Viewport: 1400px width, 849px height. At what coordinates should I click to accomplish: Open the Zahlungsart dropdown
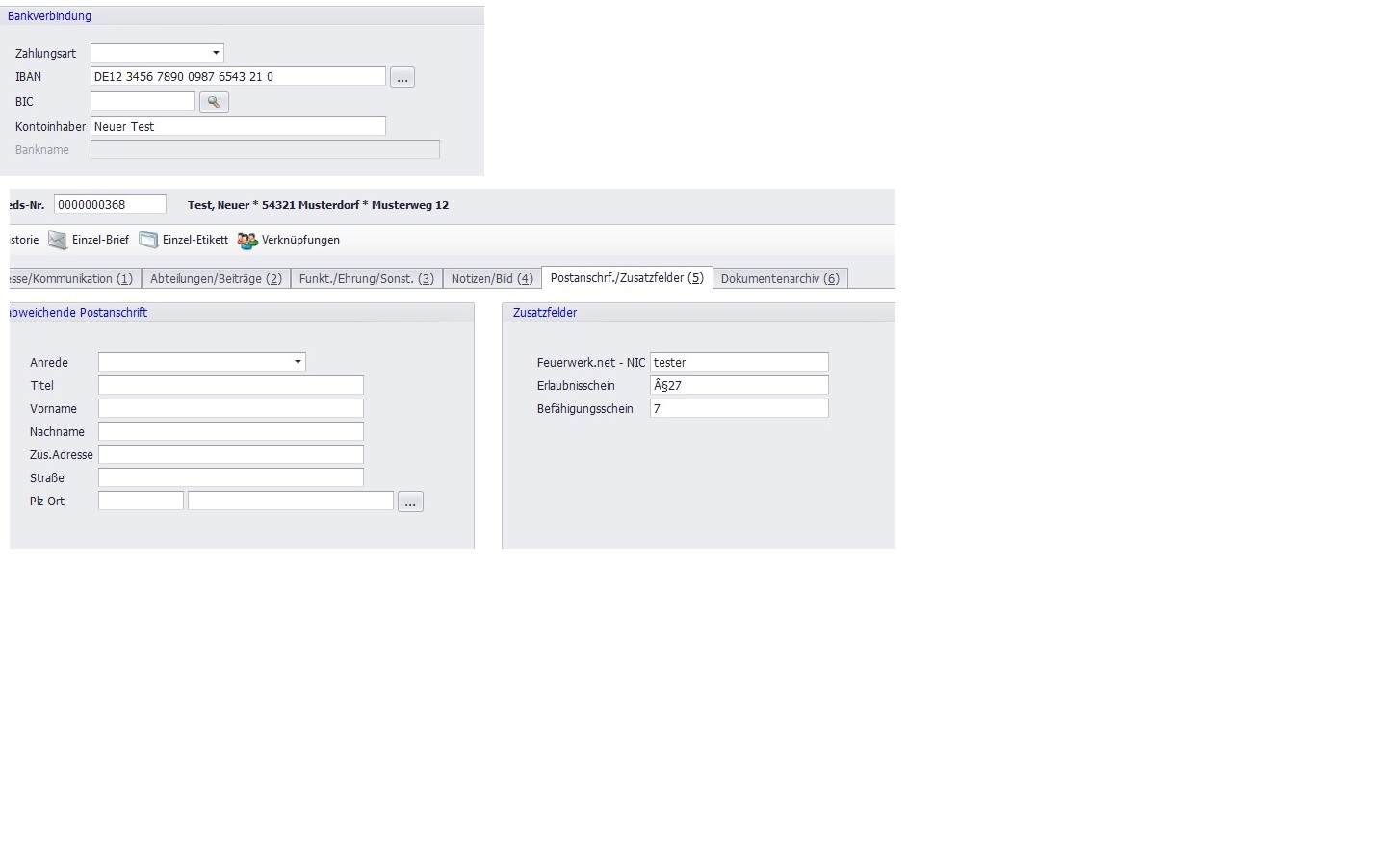pyautogui.click(x=216, y=53)
